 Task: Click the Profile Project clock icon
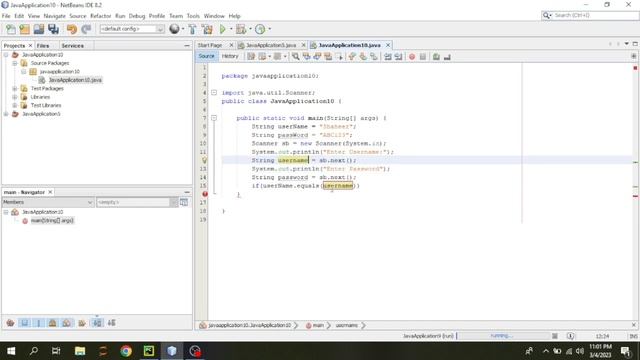(x=260, y=29)
